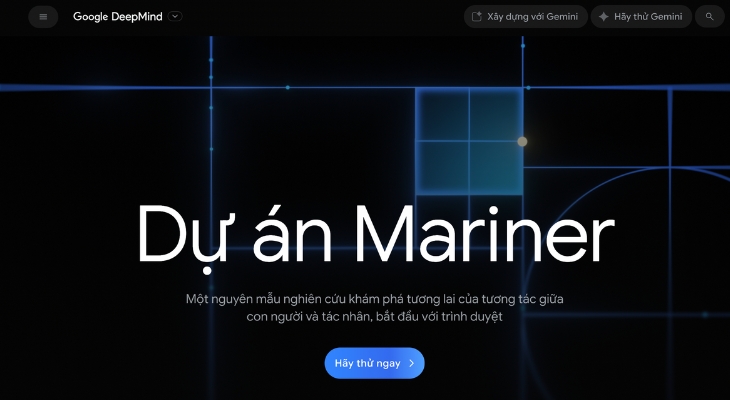Open the hamburger navigation menu
Image resolution: width=730 pixels, height=400 pixels.
pyautogui.click(x=43, y=17)
